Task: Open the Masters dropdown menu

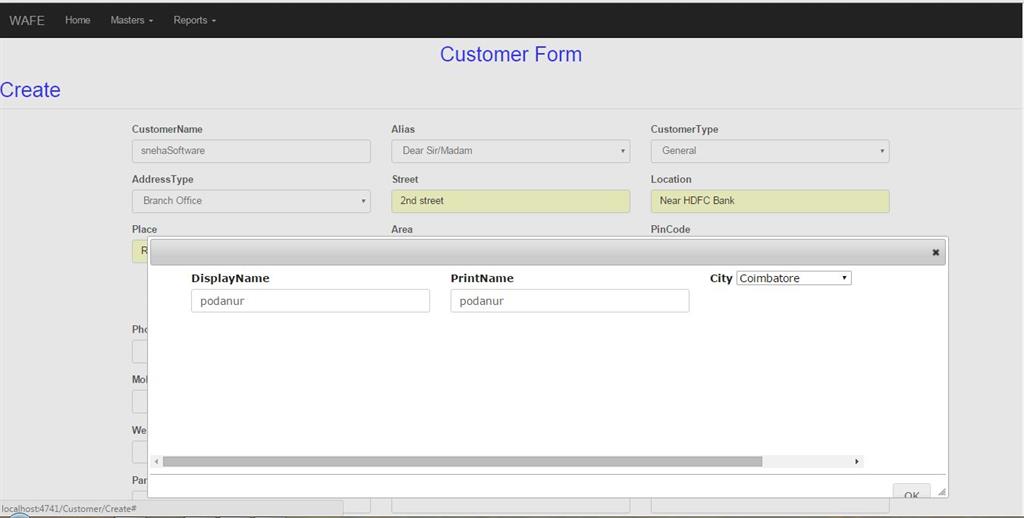Action: click(x=131, y=20)
